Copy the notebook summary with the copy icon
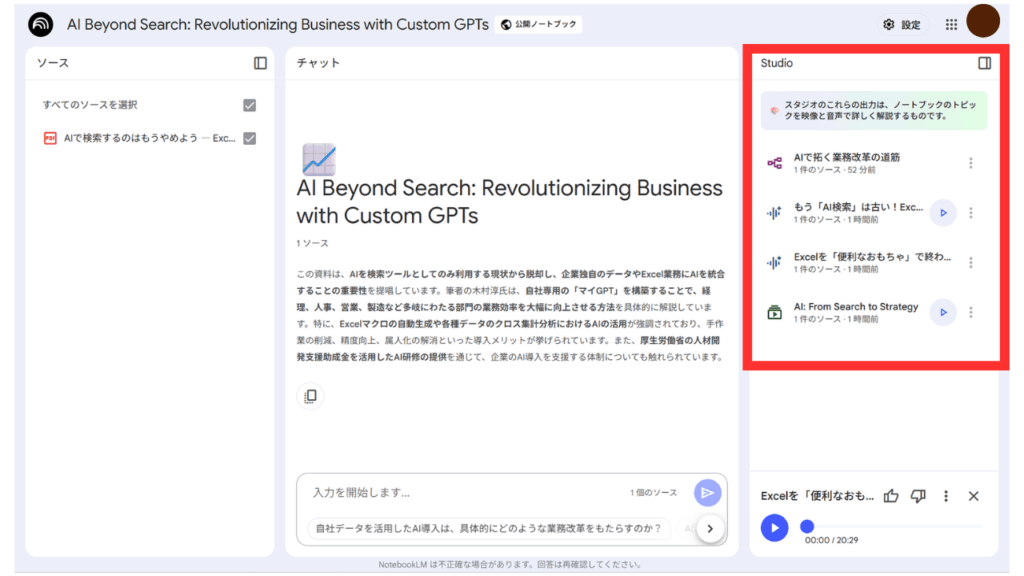This screenshot has width=1024, height=576. coord(310,396)
